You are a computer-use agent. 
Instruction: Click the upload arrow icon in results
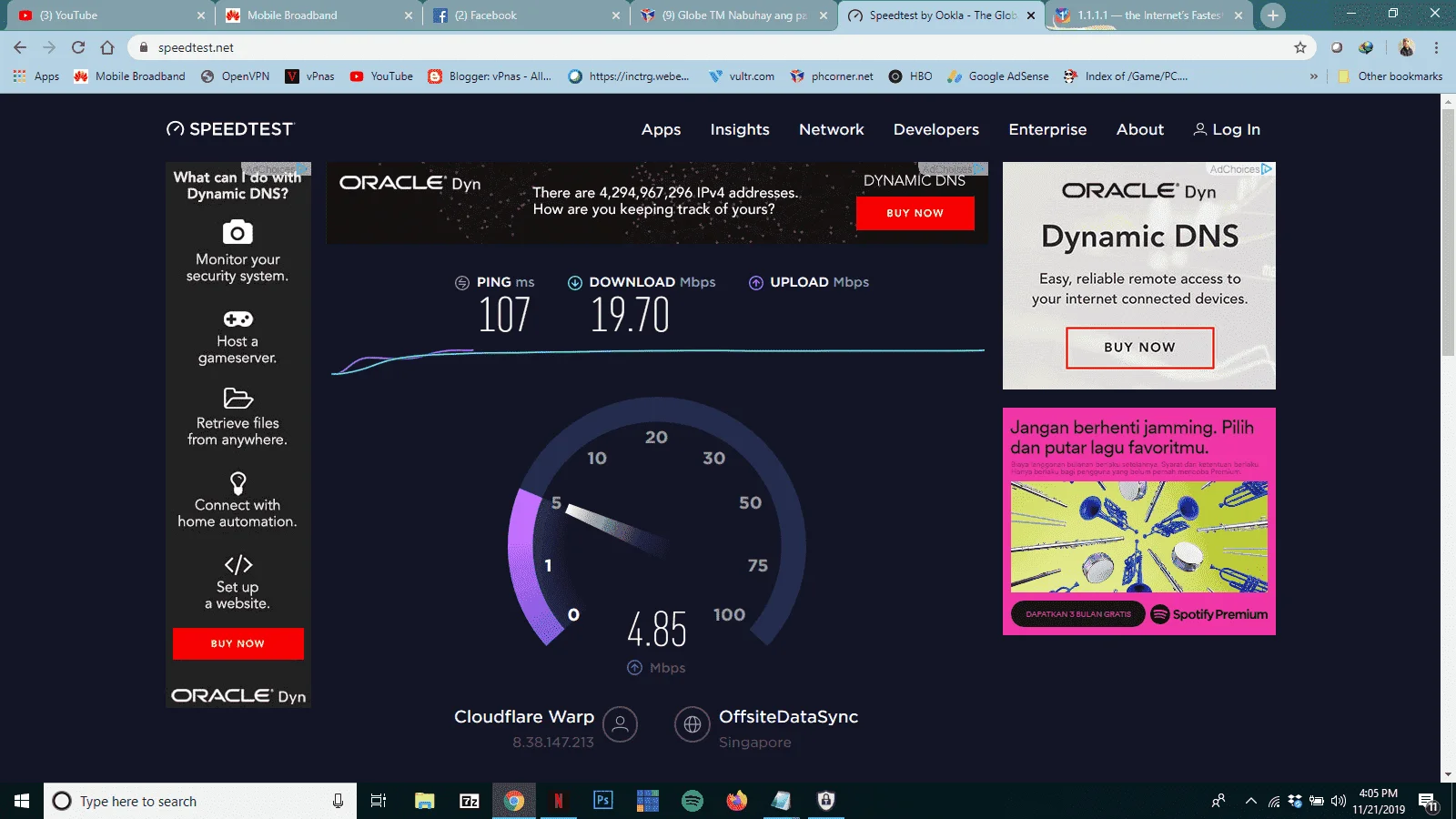pyautogui.click(x=756, y=282)
